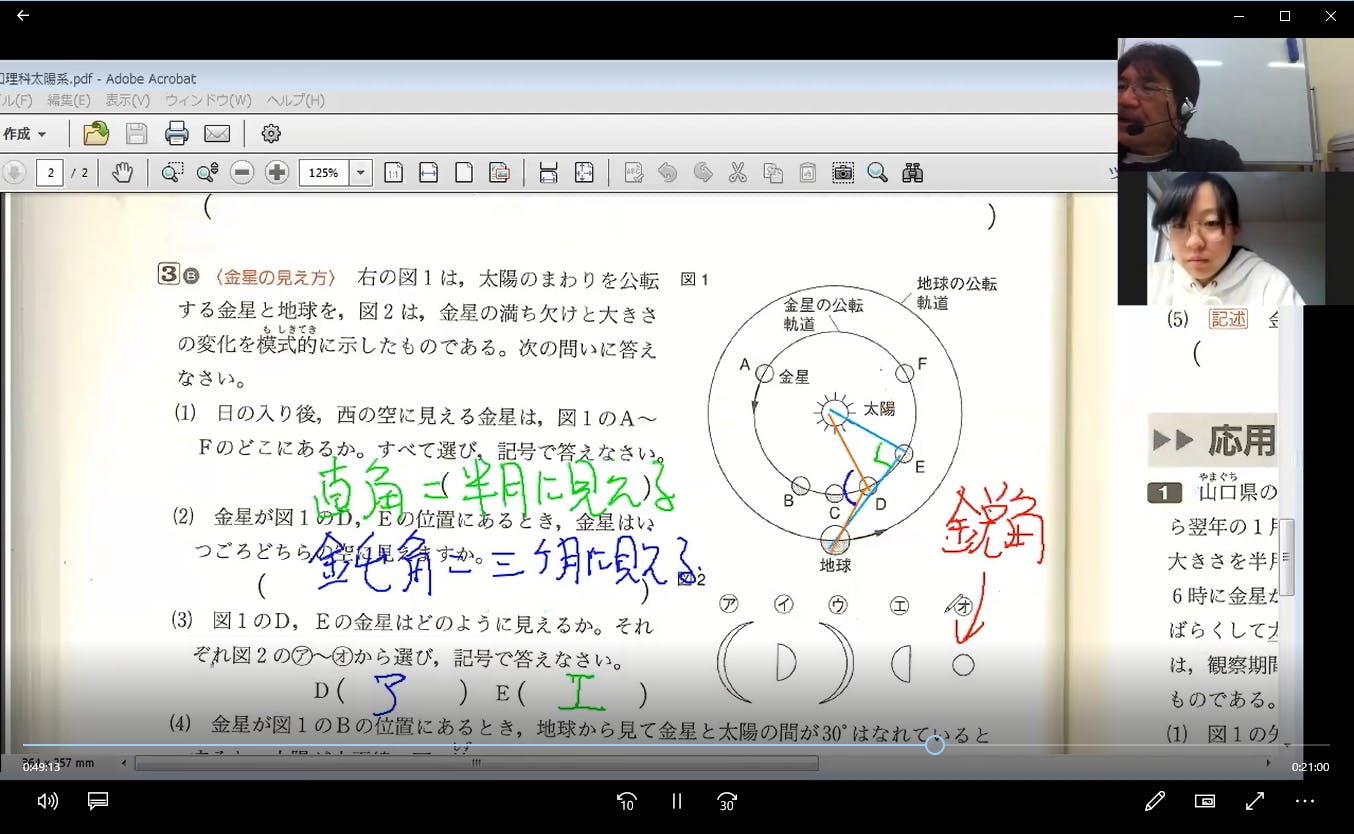Open the 表示(V) view menu

tap(128, 100)
